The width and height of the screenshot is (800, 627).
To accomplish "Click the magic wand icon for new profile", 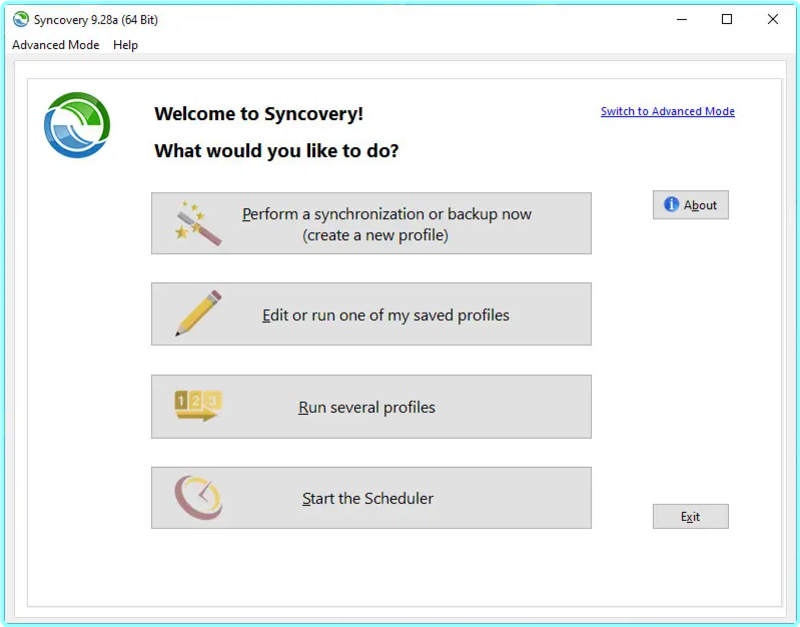I will (198, 223).
